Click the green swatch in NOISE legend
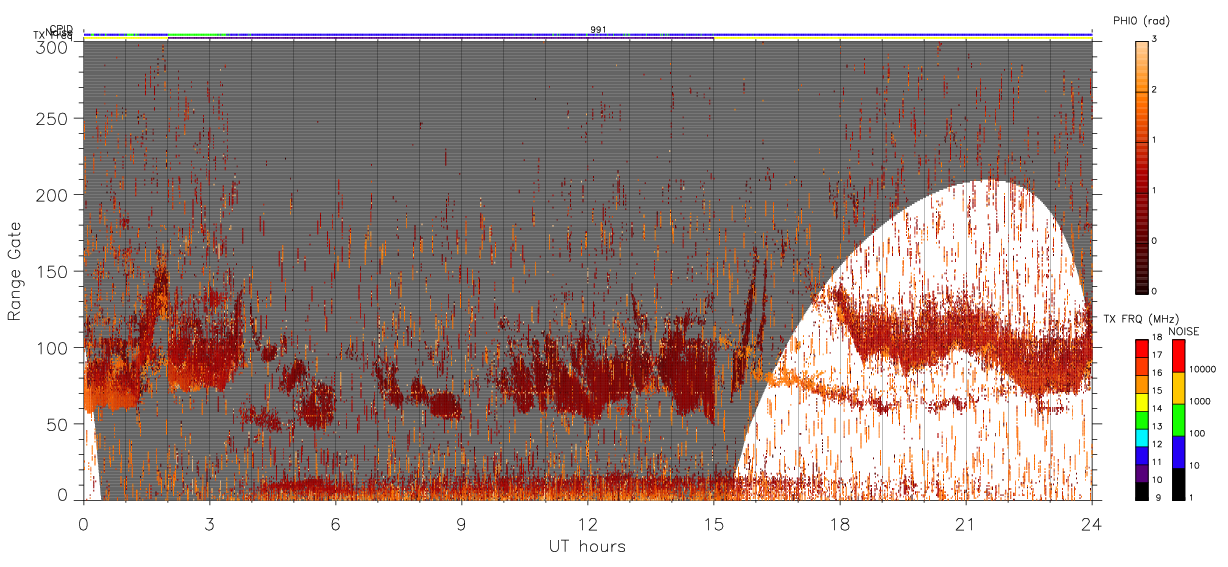This screenshot has width=1228, height=567. tap(1180, 420)
